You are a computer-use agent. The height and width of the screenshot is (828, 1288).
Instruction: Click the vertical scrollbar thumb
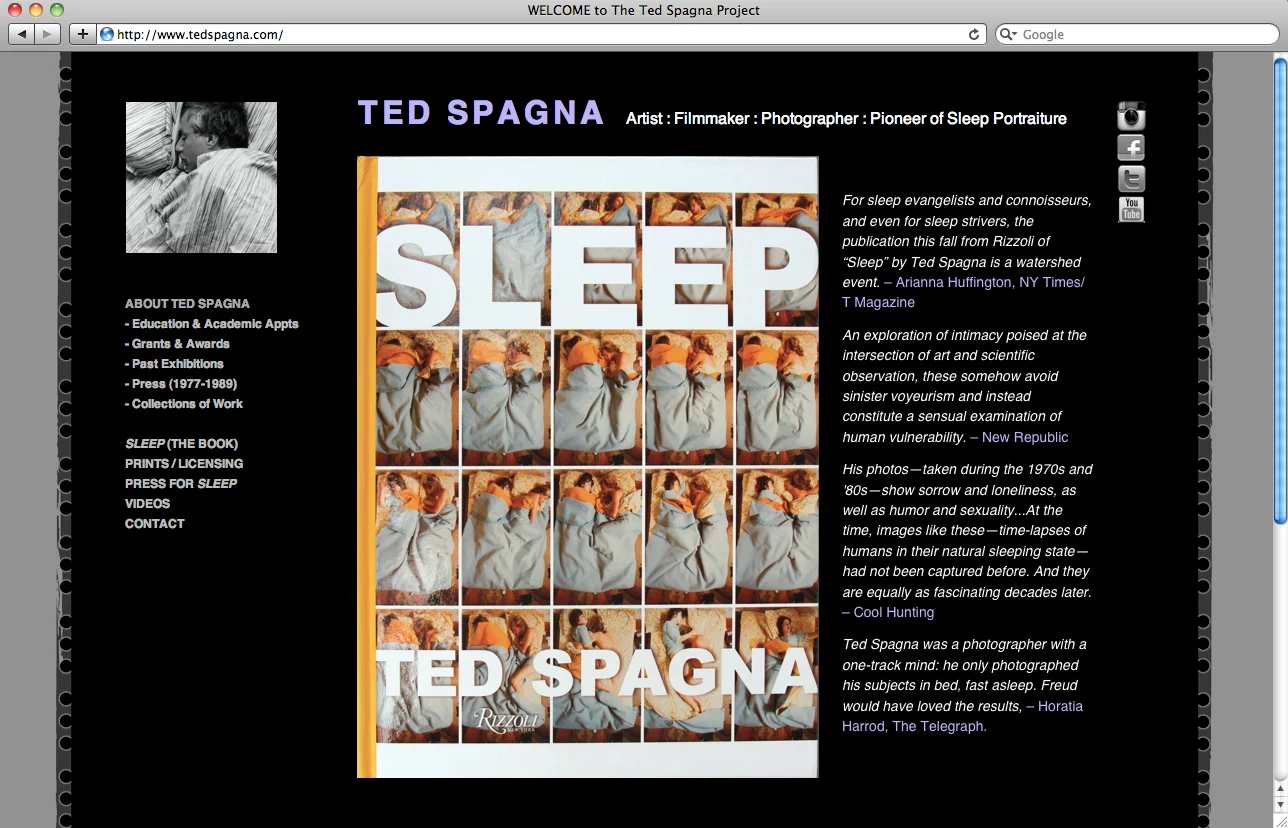[x=1280, y=290]
